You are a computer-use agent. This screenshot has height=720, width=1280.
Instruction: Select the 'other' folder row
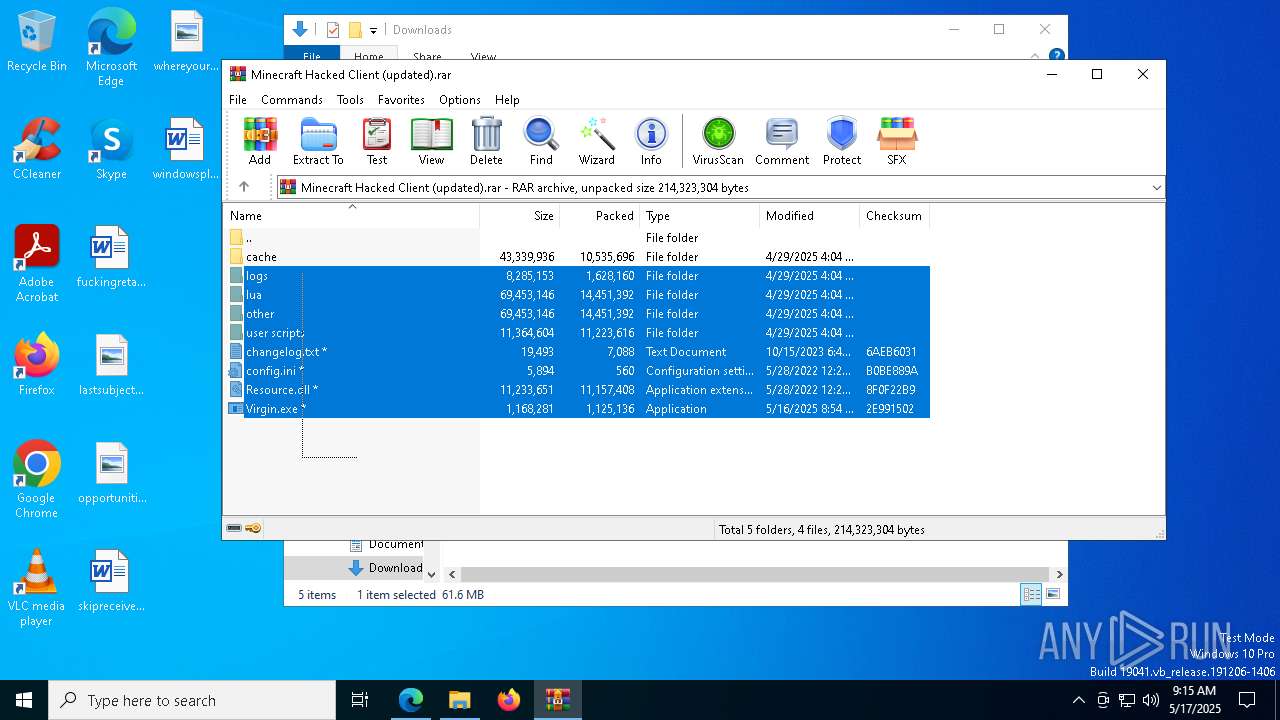pyautogui.click(x=578, y=314)
